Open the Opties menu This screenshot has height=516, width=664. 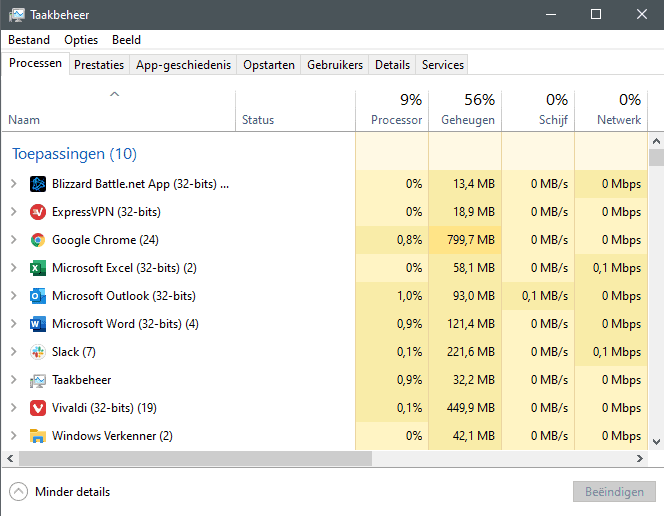click(x=81, y=40)
